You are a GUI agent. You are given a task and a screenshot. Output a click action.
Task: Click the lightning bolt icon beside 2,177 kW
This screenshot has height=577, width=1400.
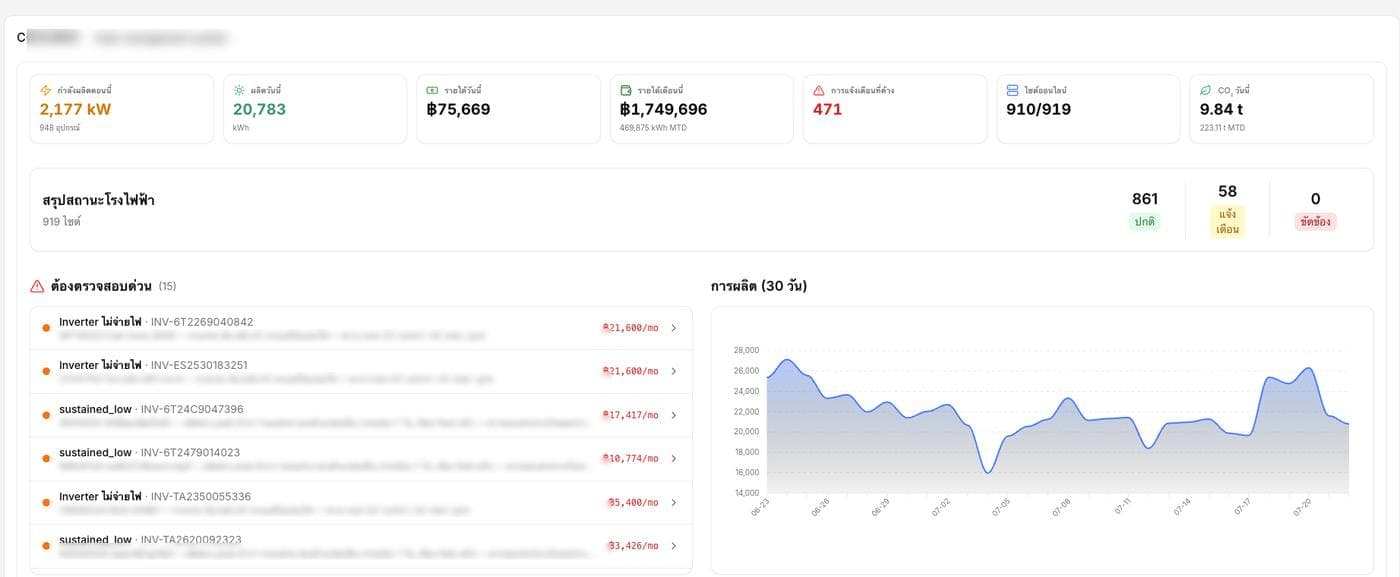click(x=45, y=90)
